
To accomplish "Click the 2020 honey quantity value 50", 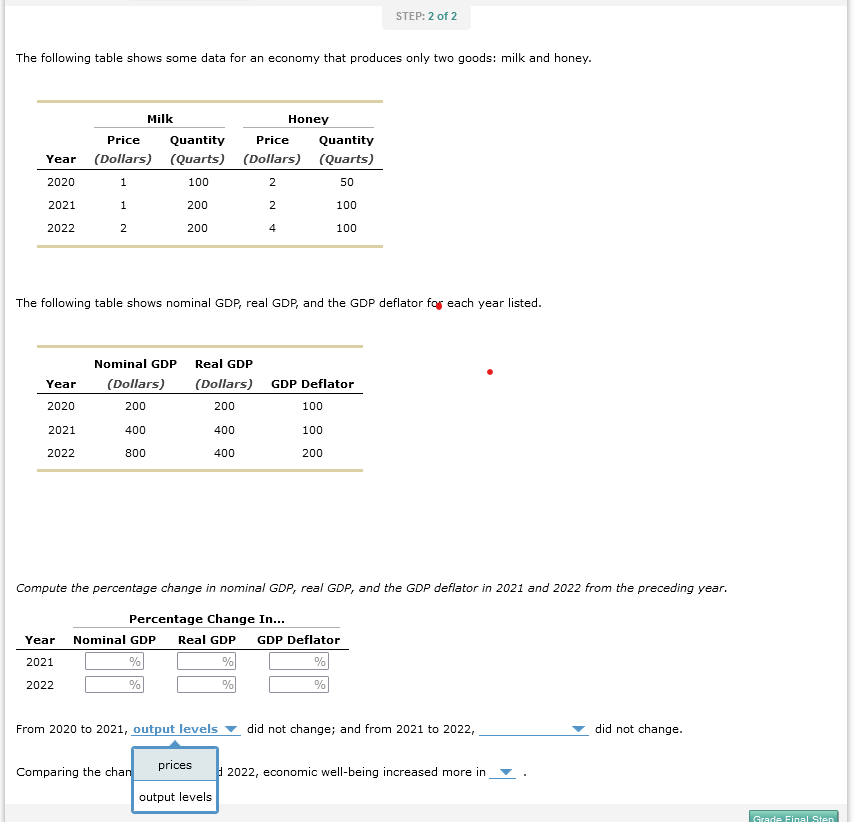I will point(347,182).
